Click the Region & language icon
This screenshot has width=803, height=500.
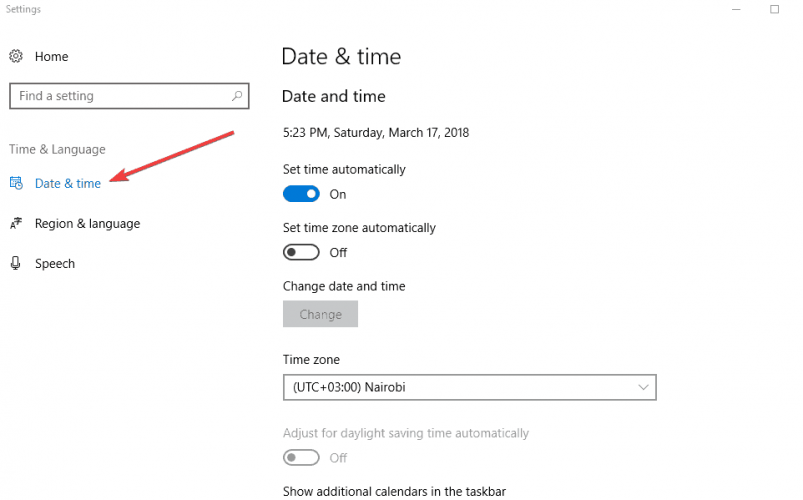tap(16, 223)
